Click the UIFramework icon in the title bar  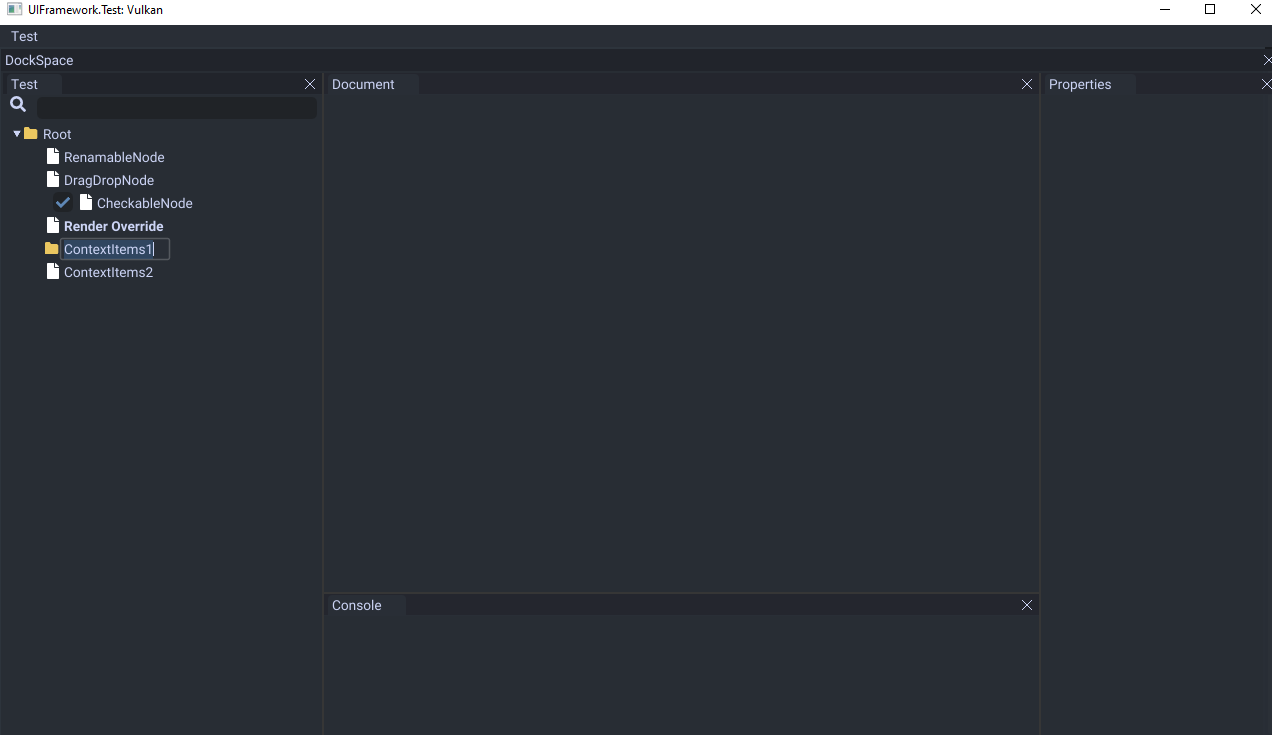click(x=11, y=8)
